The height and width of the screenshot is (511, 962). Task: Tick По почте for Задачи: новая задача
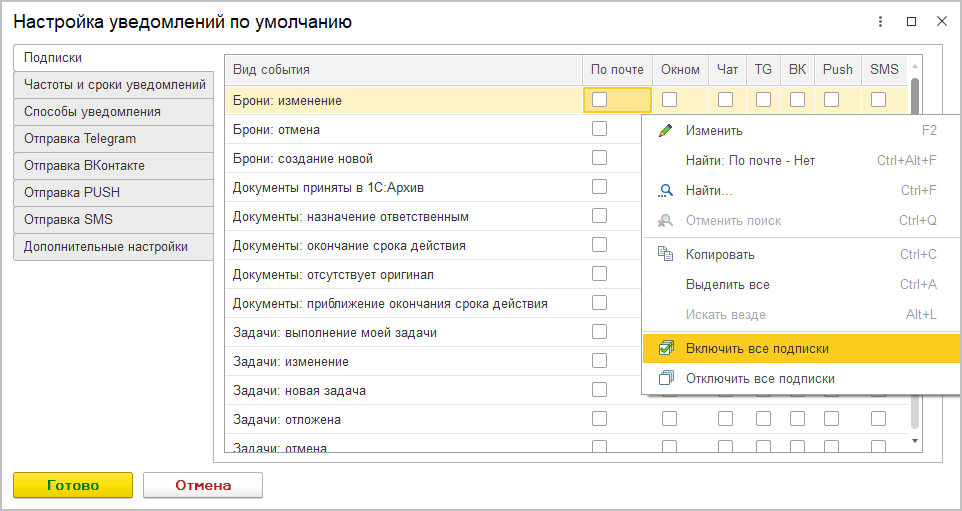(x=600, y=389)
